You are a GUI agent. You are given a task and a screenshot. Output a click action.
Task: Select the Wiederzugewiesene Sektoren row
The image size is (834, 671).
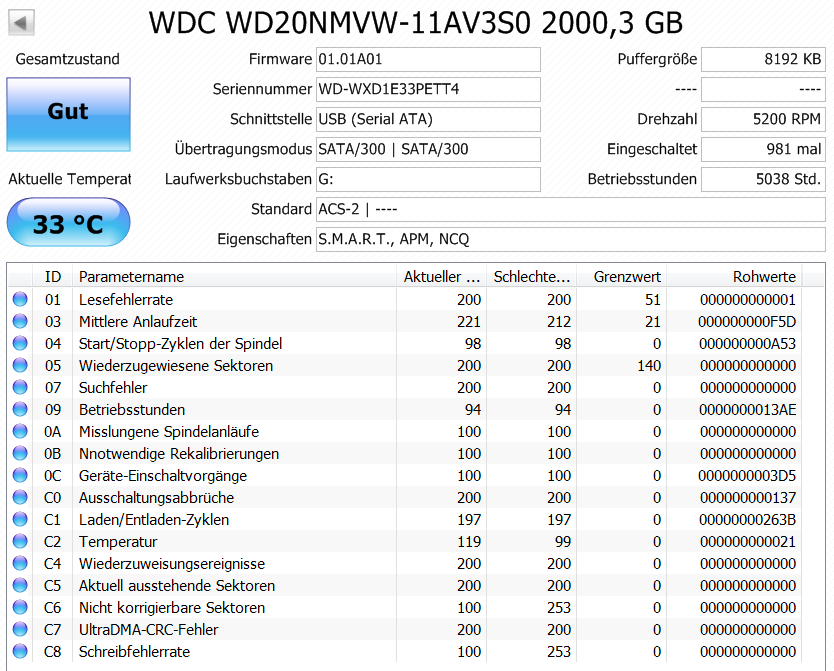click(x=406, y=365)
